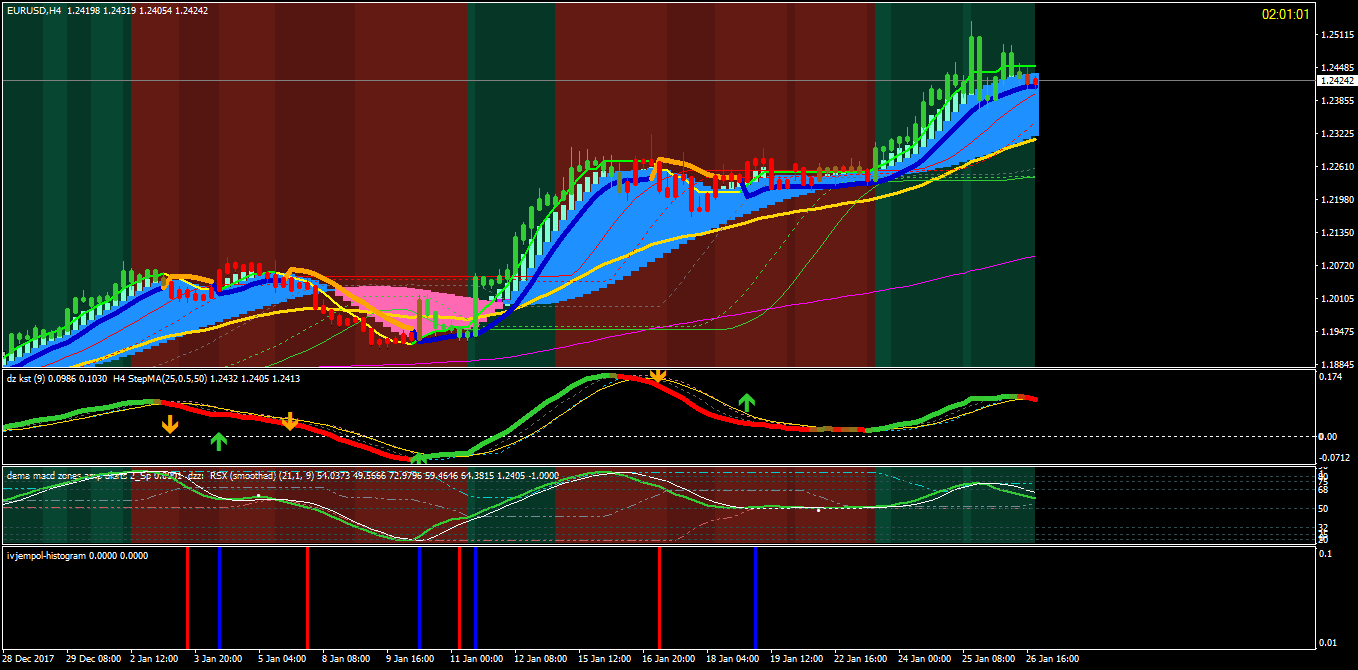The image size is (1358, 670).
Task: Click the 1.19475 price axis label
Action: 1337,332
